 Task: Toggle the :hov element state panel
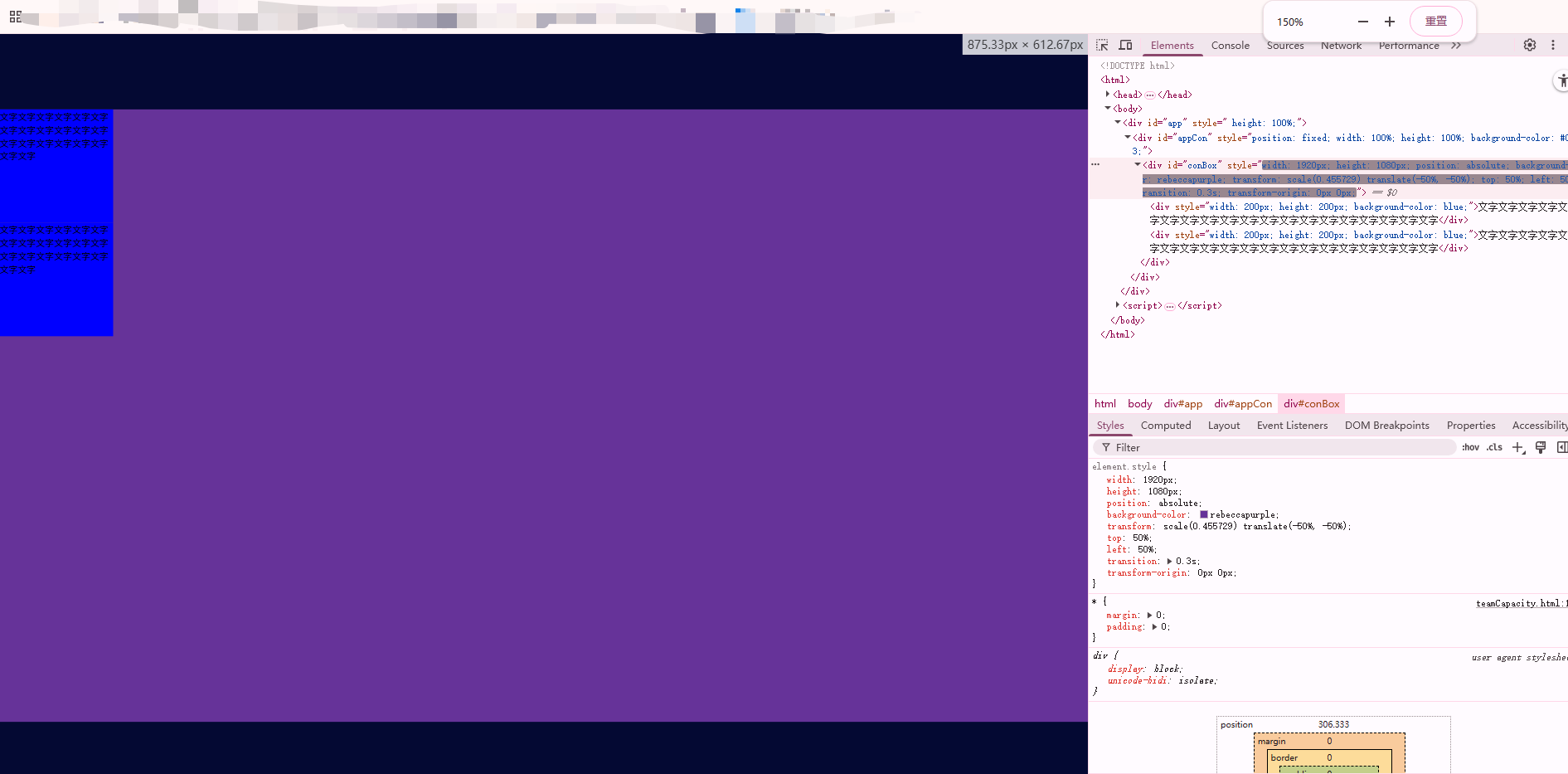coord(1470,447)
